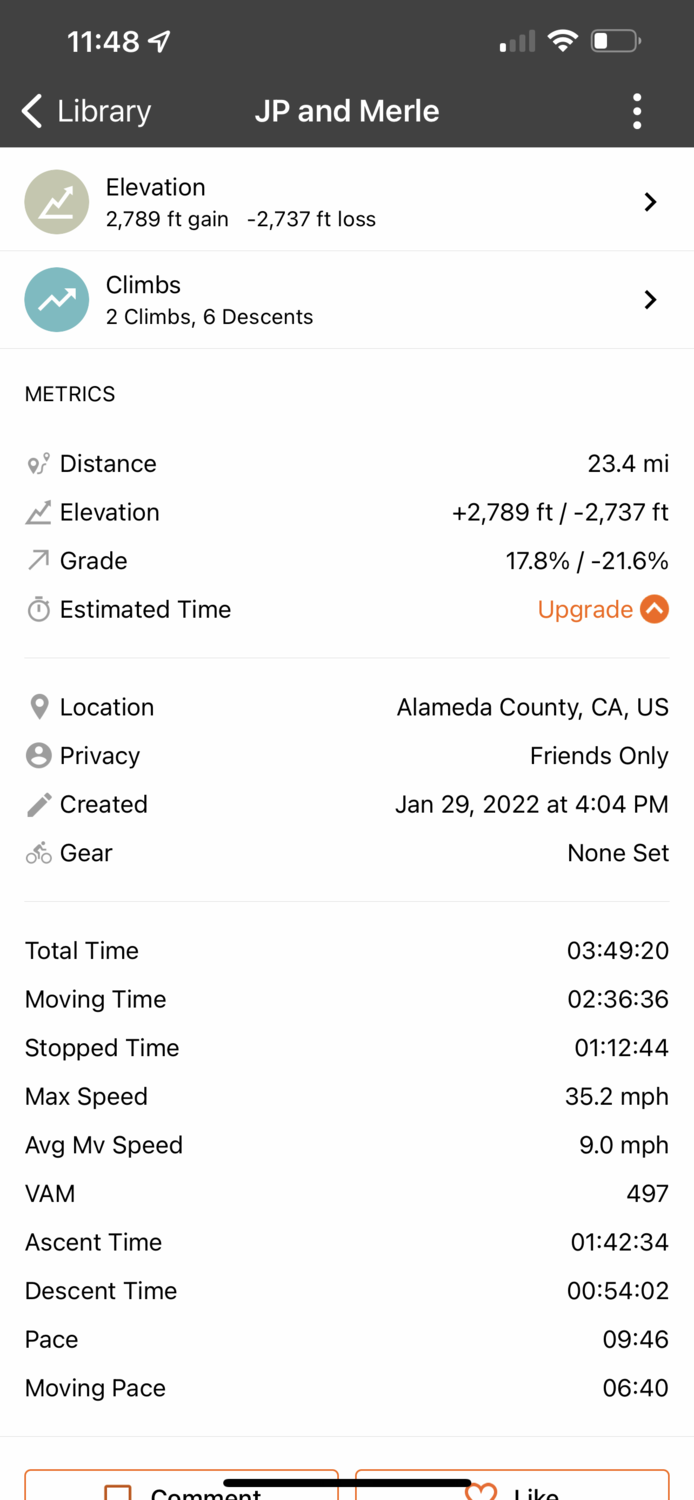Open the Upgrade link for Estimated Time
Viewport: 694px width, 1500px height.
[x=585, y=609]
